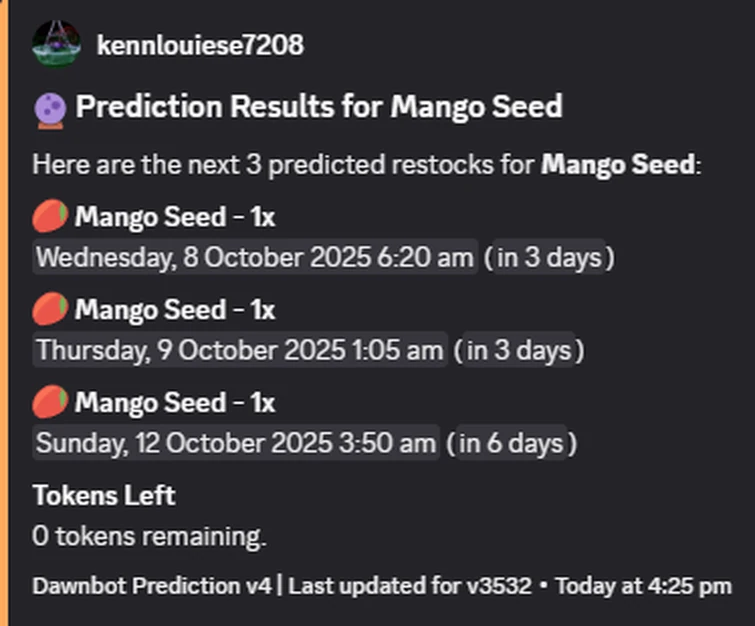Click the crystal ball emoji in the title
The image size is (755, 626).
click(49, 107)
